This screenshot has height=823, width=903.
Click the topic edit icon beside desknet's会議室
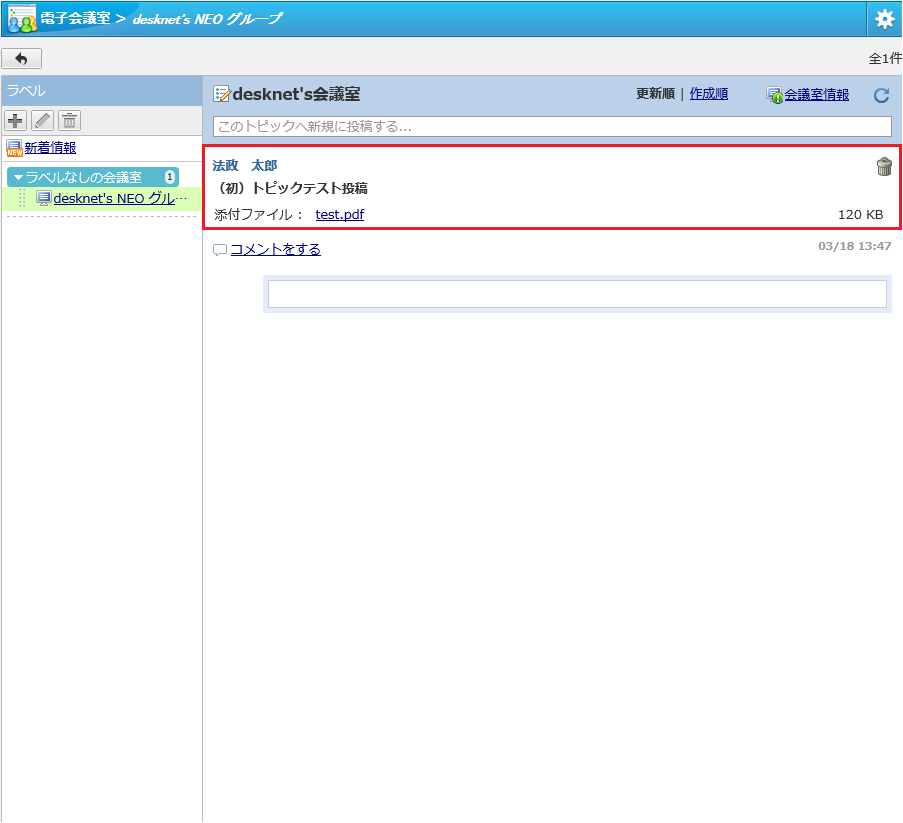(222, 94)
